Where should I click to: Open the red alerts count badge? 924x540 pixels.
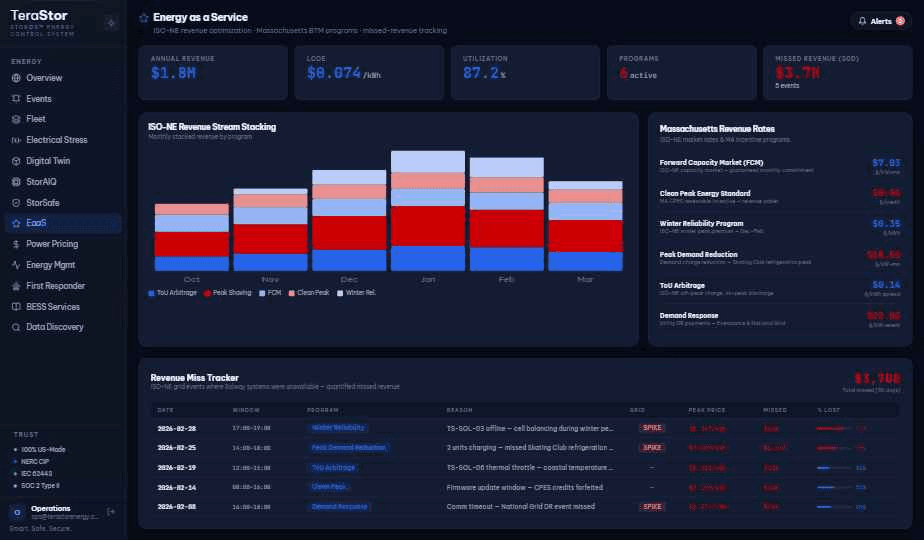coord(900,21)
